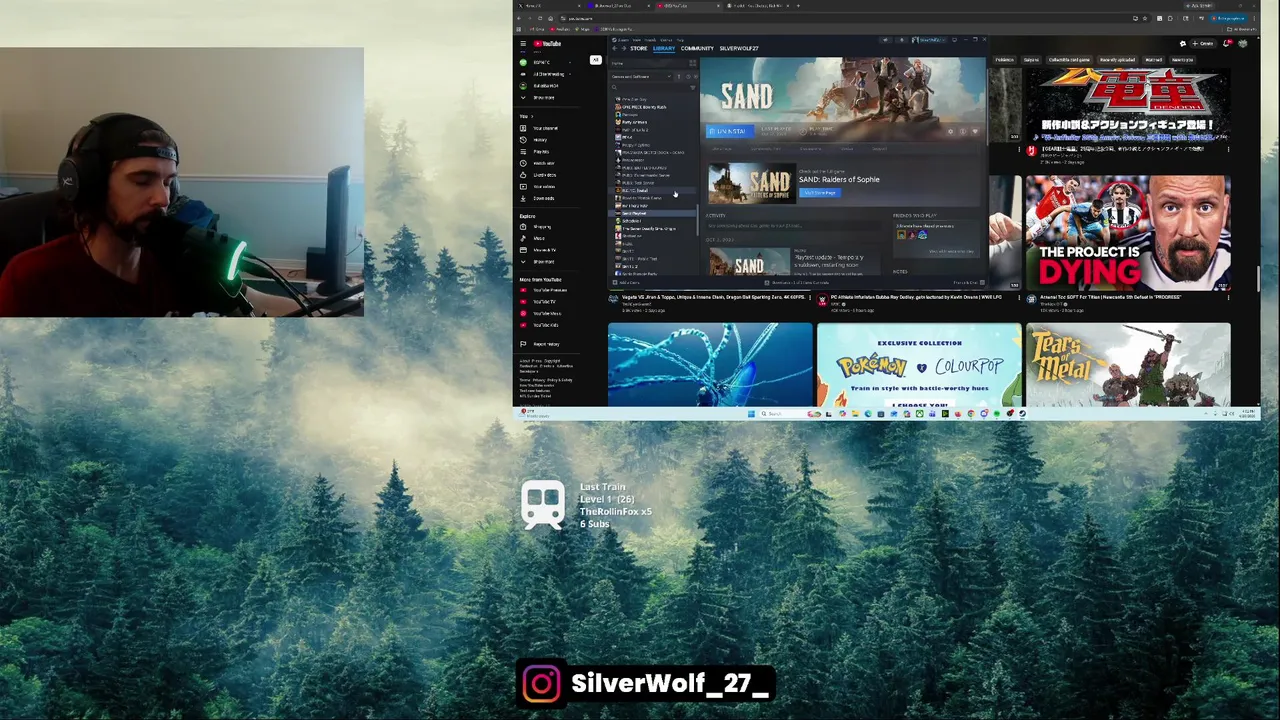Click the Steam library search field

[649, 88]
